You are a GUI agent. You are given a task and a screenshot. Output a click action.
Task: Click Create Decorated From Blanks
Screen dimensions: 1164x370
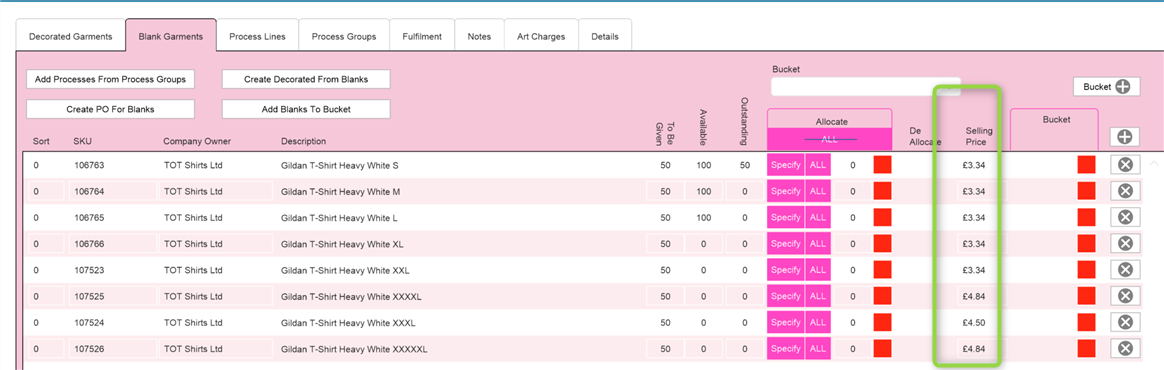(x=306, y=79)
